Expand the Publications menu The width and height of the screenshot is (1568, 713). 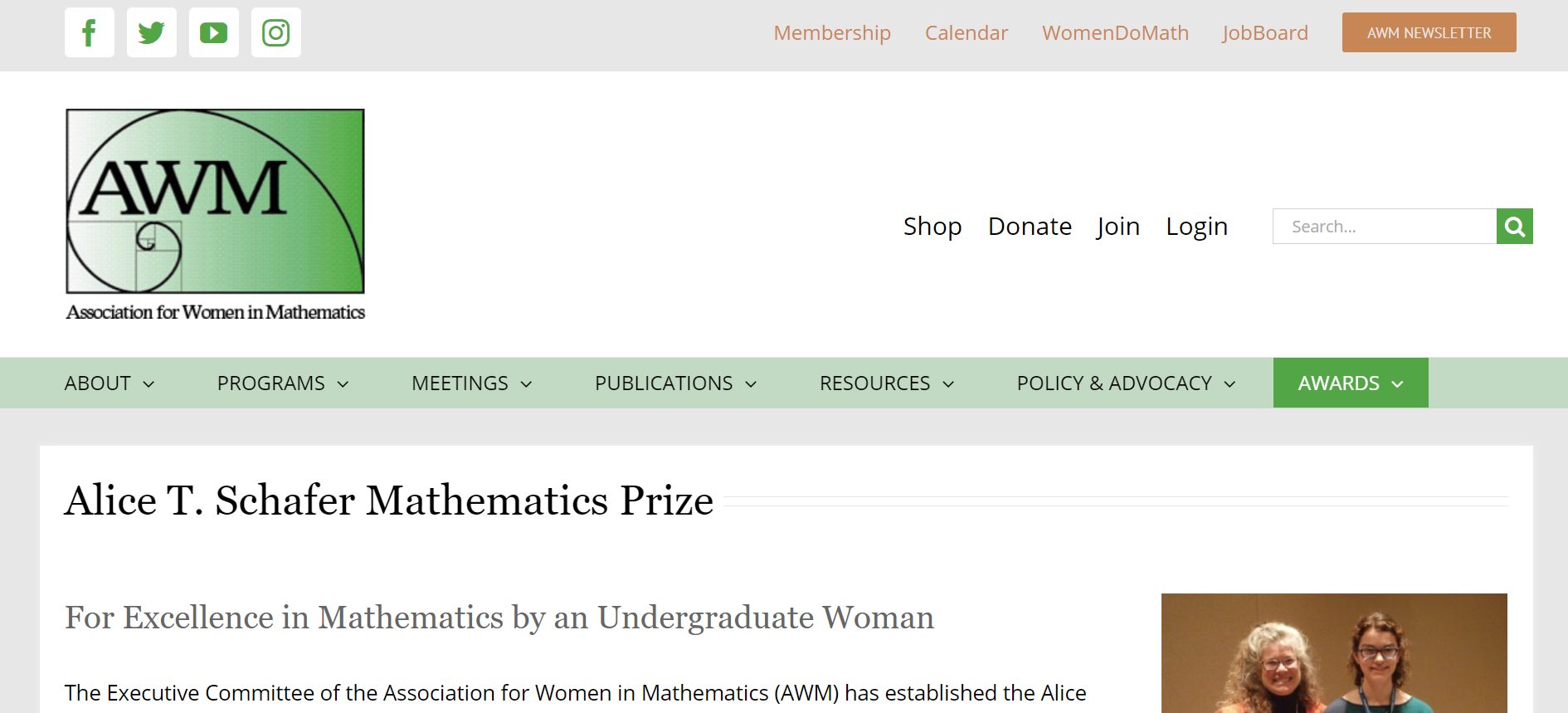tap(675, 383)
